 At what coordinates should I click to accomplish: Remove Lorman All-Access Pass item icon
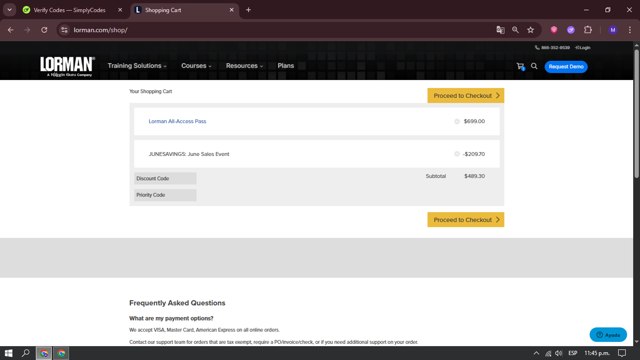(x=457, y=121)
